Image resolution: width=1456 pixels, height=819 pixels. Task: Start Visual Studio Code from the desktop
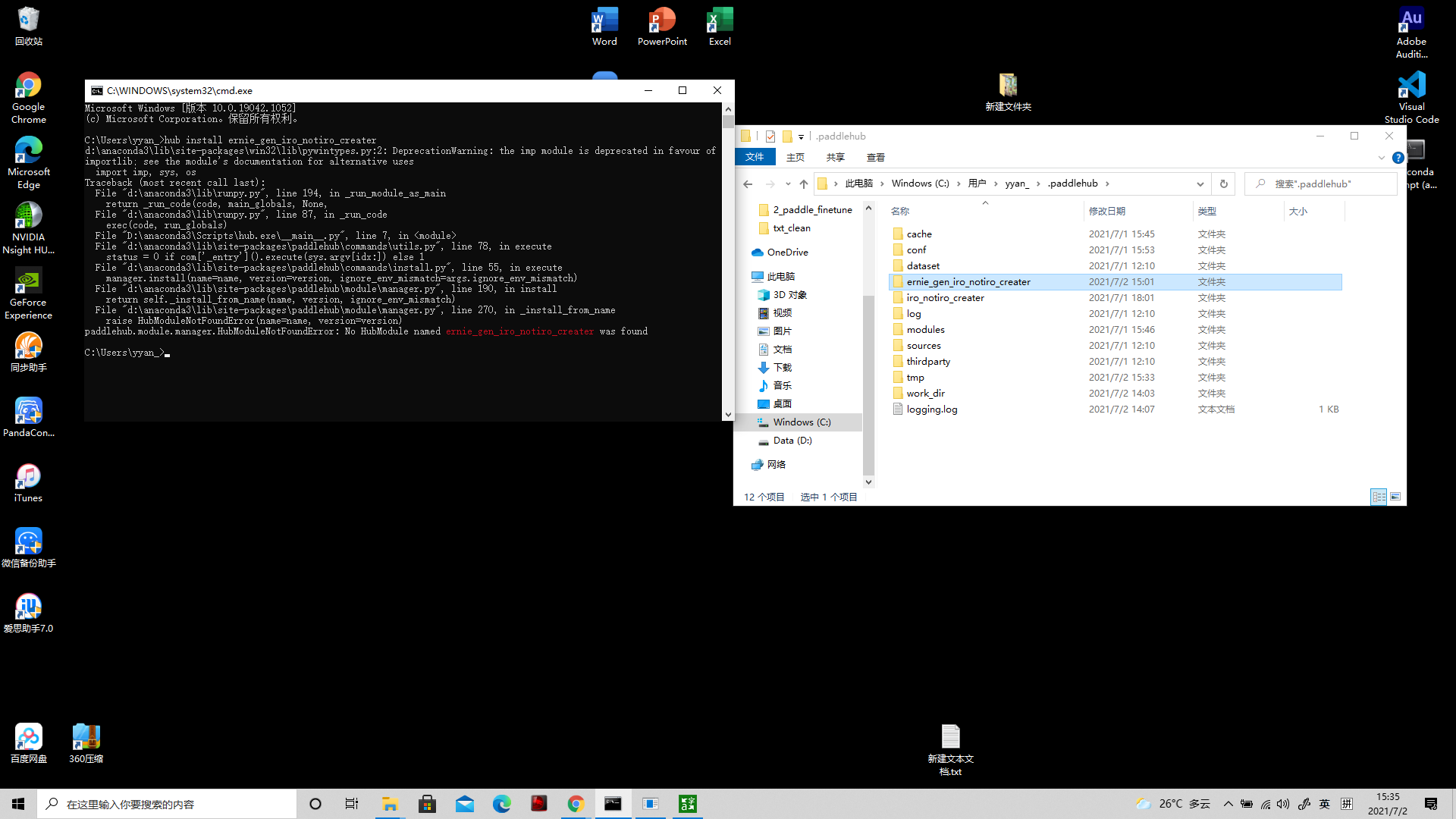(x=1411, y=85)
